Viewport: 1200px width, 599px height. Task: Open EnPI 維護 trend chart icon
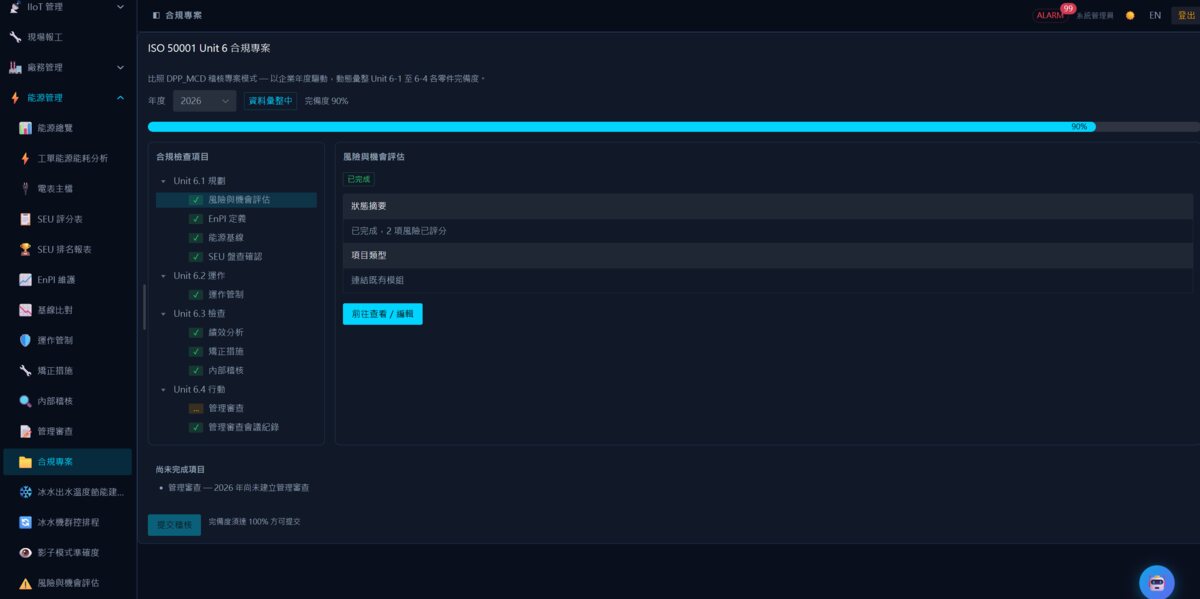(x=25, y=279)
